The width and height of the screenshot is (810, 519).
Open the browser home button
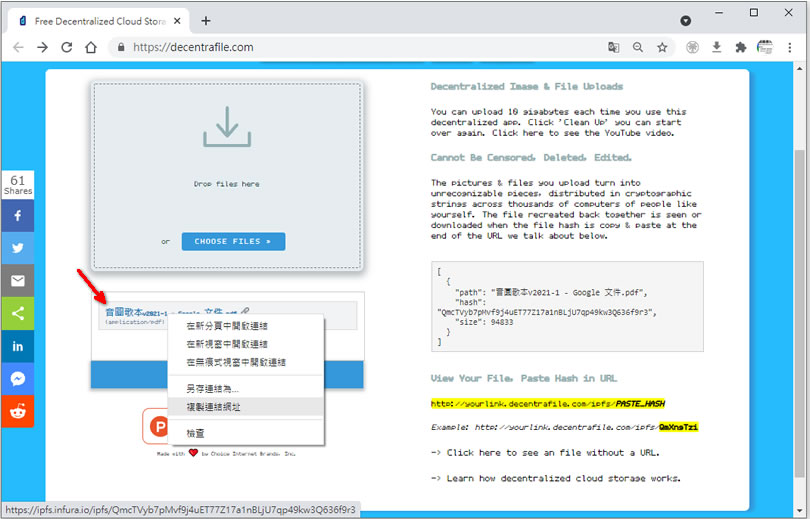coord(91,48)
